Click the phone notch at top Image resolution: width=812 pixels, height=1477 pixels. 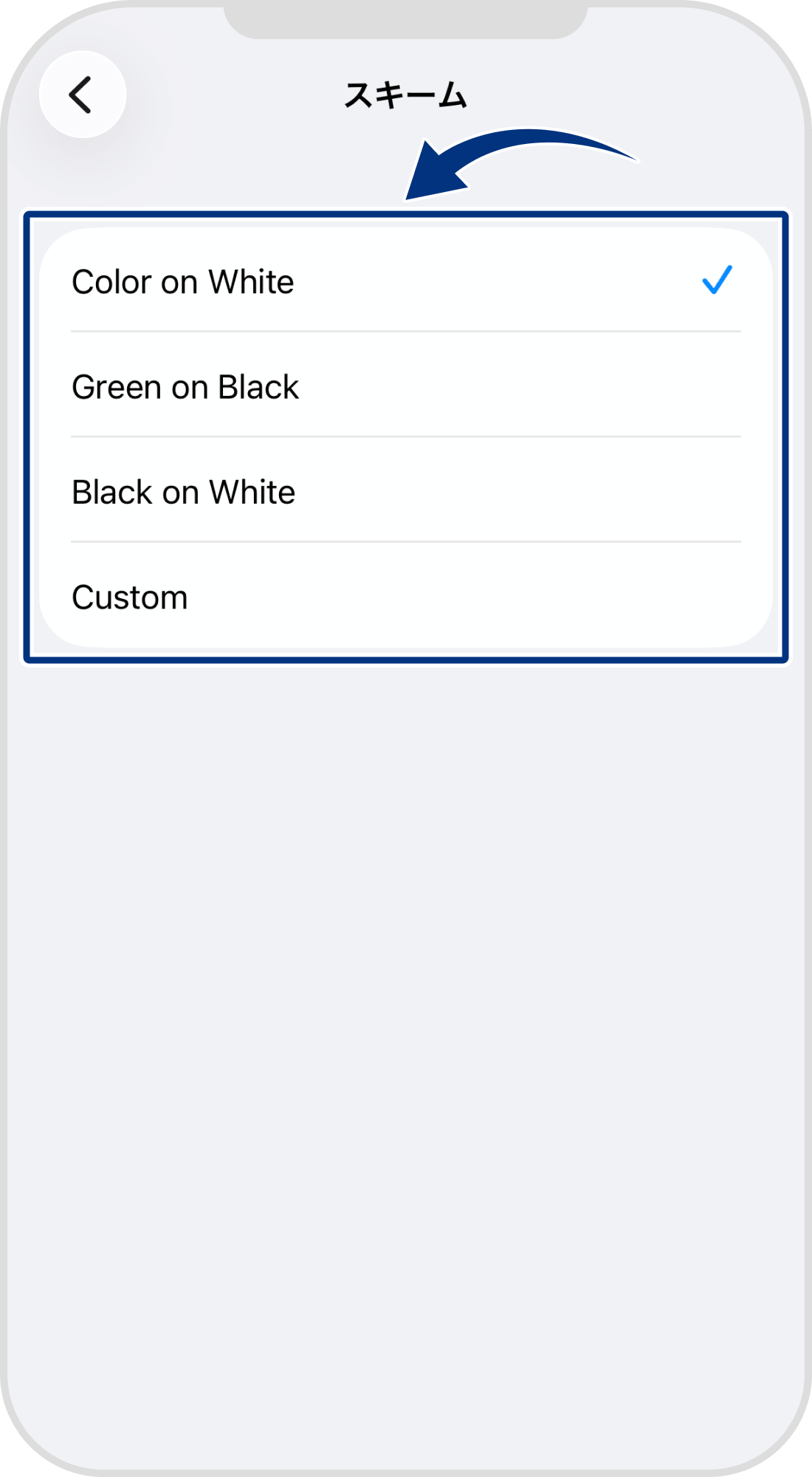coord(405,21)
